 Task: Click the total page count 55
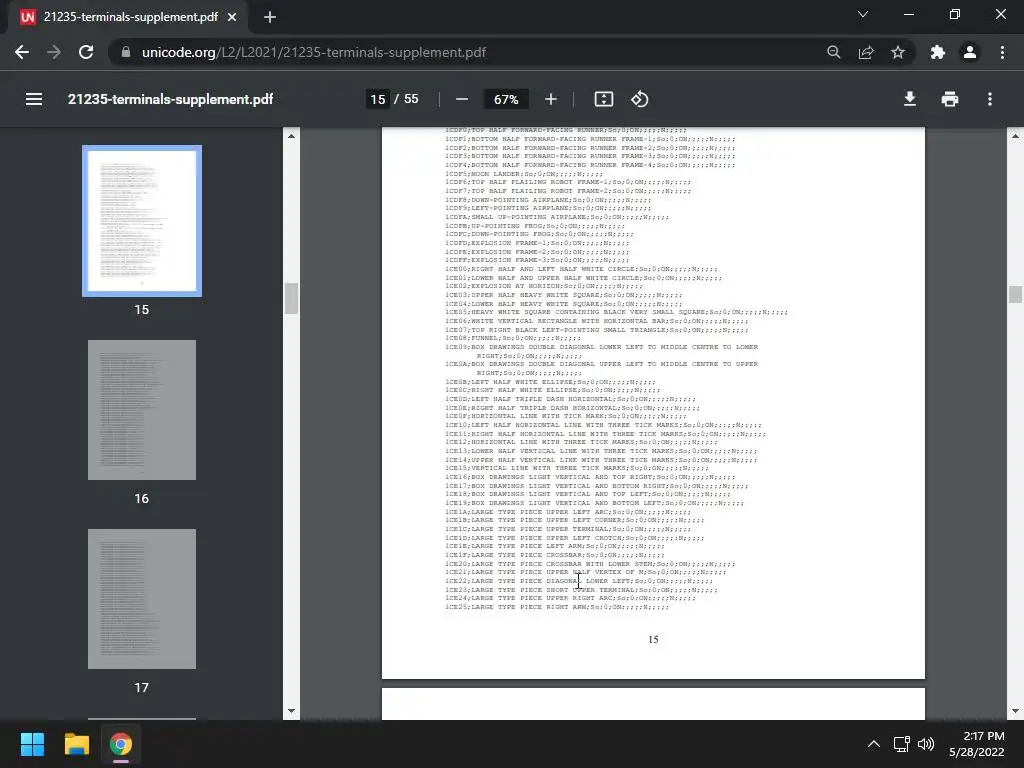411,99
